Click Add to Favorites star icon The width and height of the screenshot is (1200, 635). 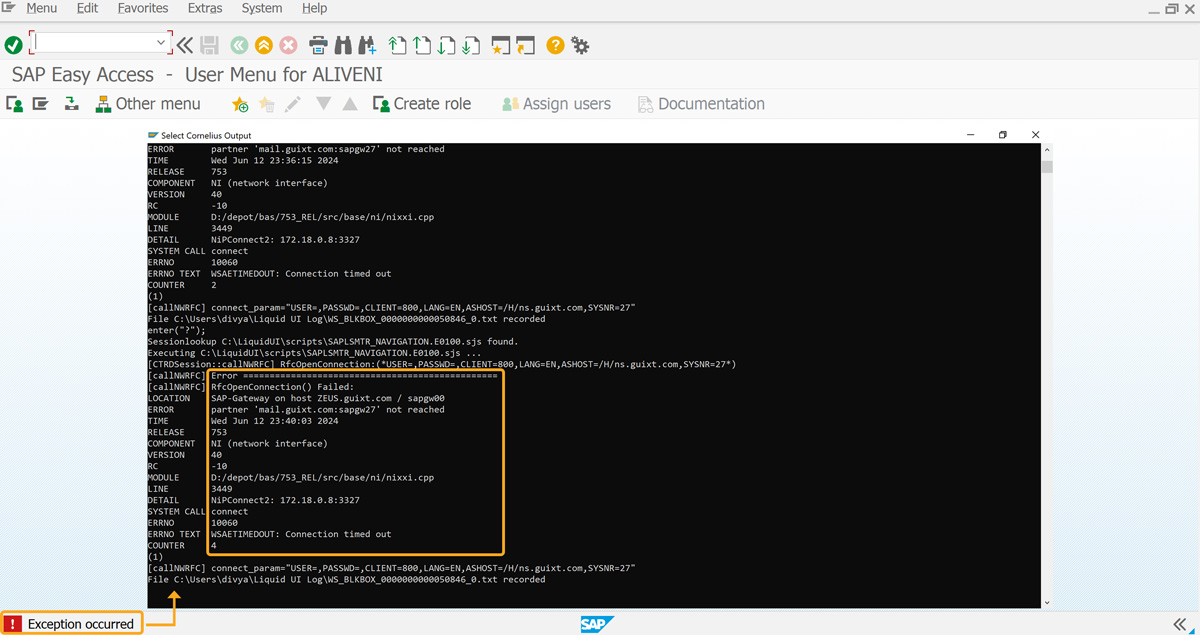click(240, 104)
